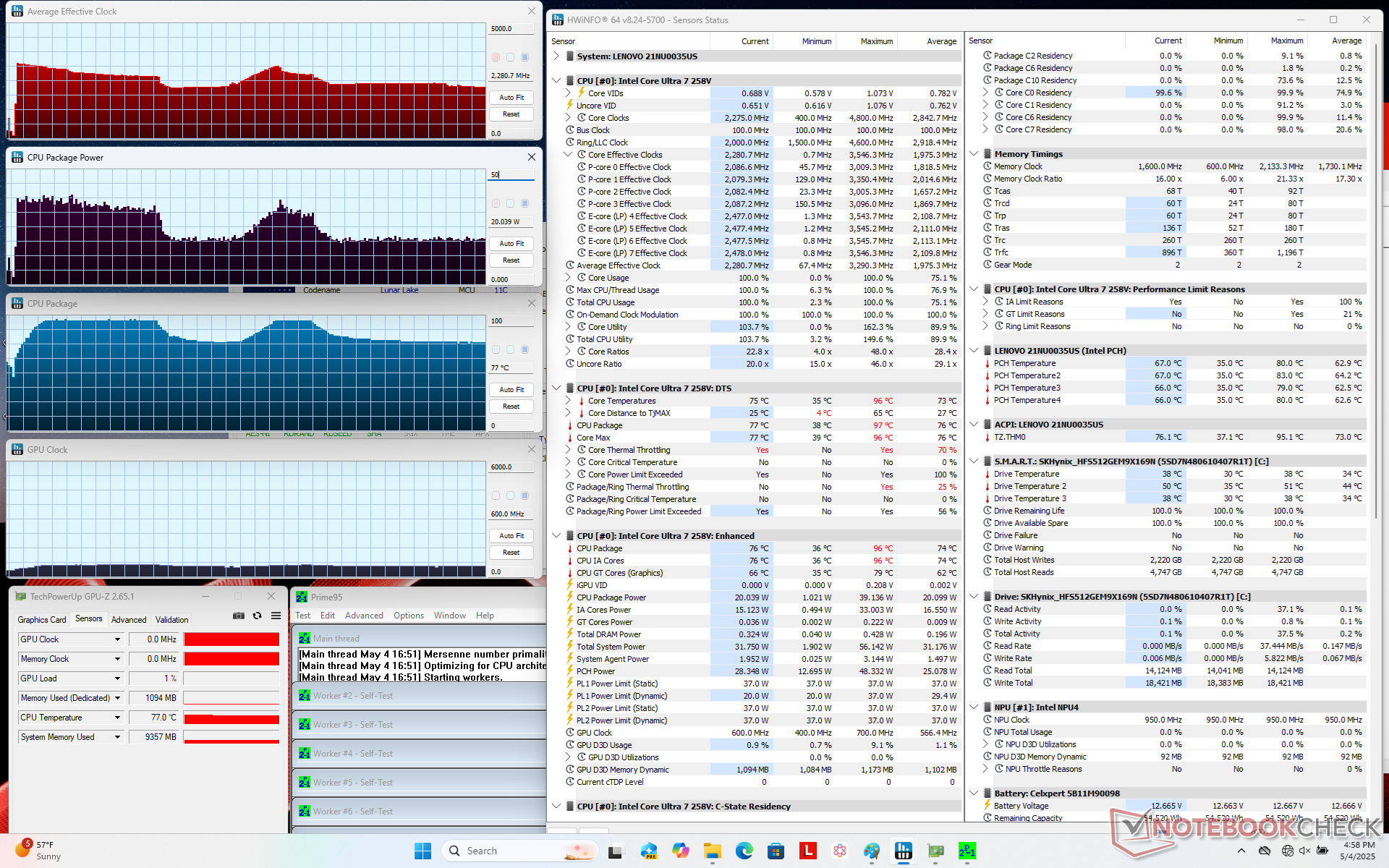This screenshot has width=1389, height=868.
Task: Click the HWiNFO taskbar icon
Action: pos(903,851)
